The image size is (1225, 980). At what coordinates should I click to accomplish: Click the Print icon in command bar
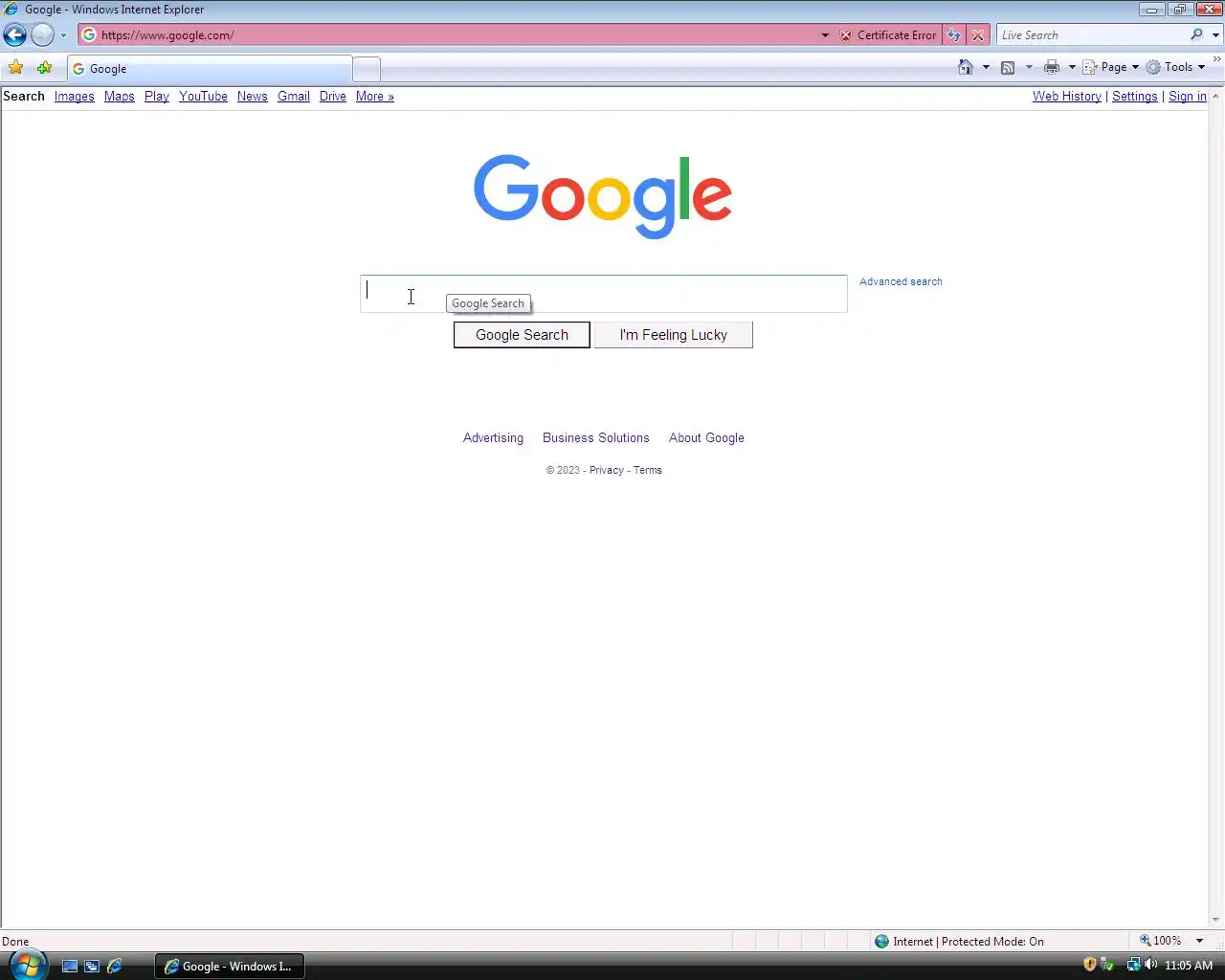tap(1052, 67)
